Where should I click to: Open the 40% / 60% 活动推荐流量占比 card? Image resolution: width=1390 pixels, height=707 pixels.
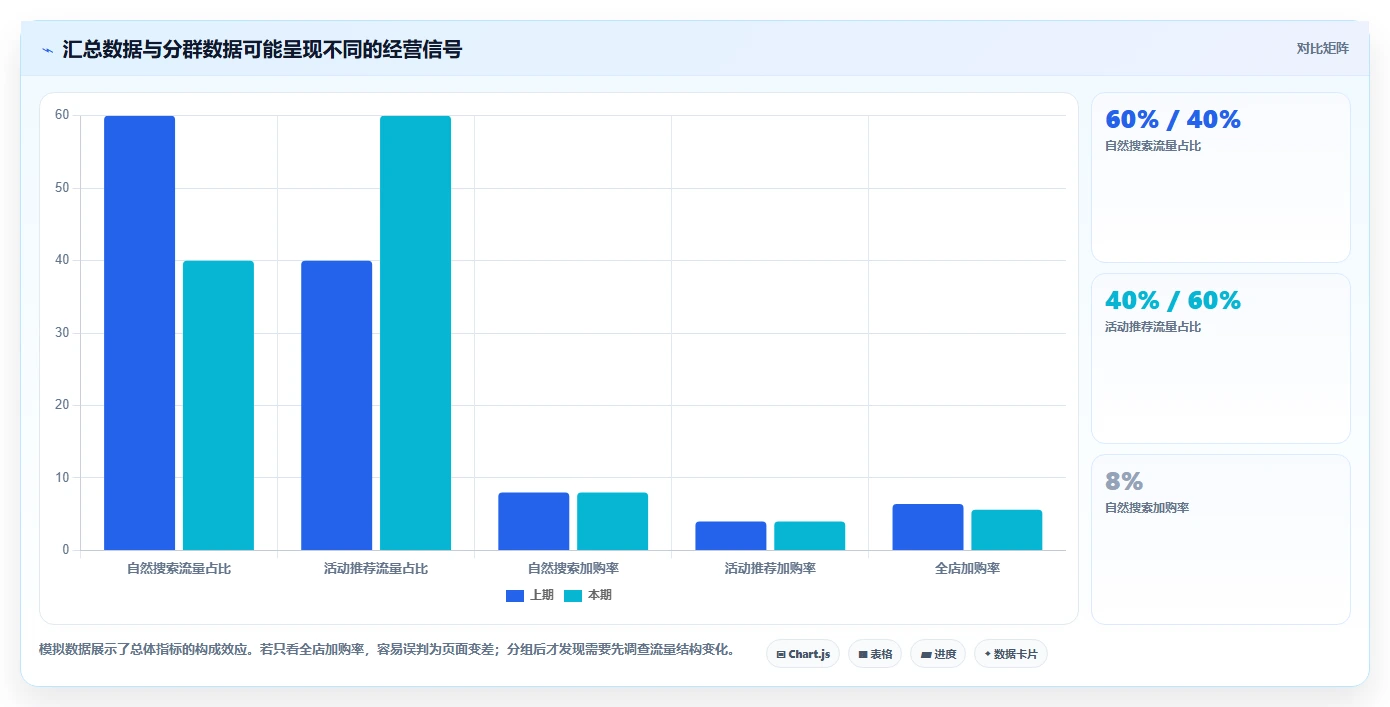coord(1220,358)
